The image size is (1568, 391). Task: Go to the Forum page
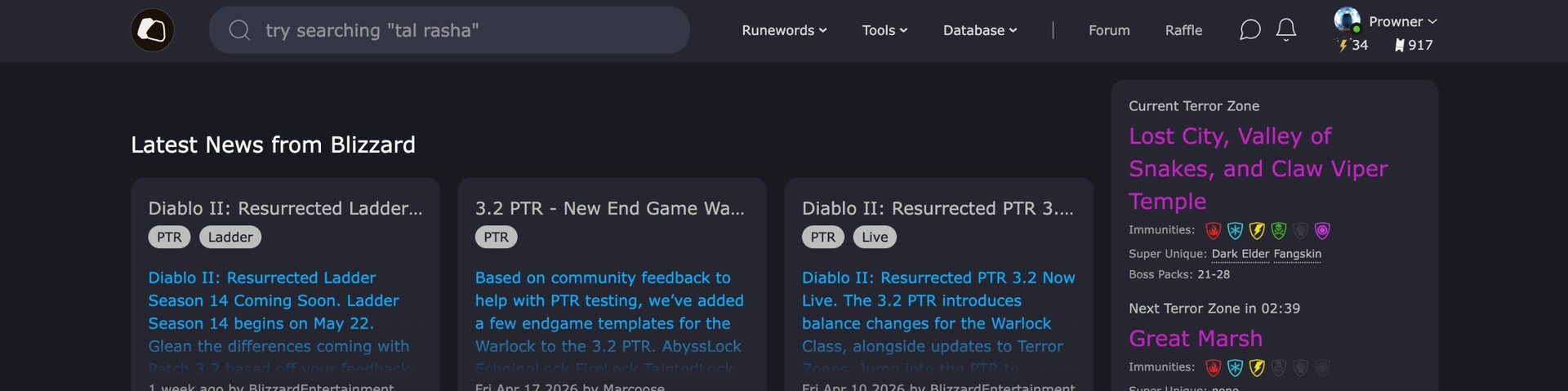(x=1109, y=30)
